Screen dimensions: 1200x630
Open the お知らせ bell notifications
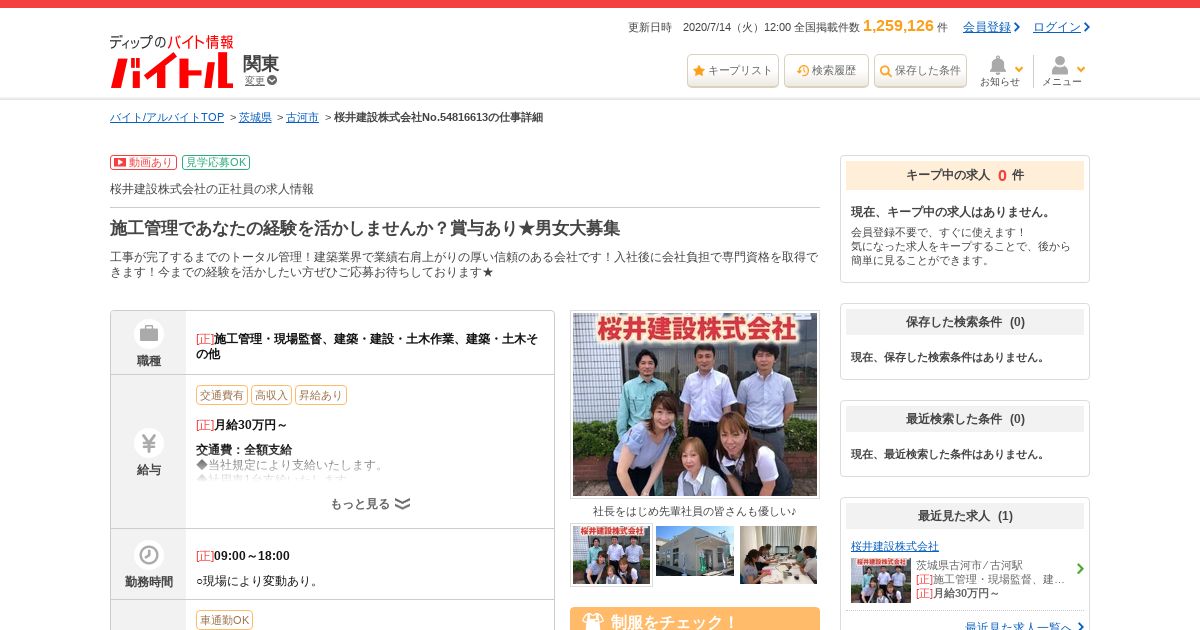[x=1001, y=71]
